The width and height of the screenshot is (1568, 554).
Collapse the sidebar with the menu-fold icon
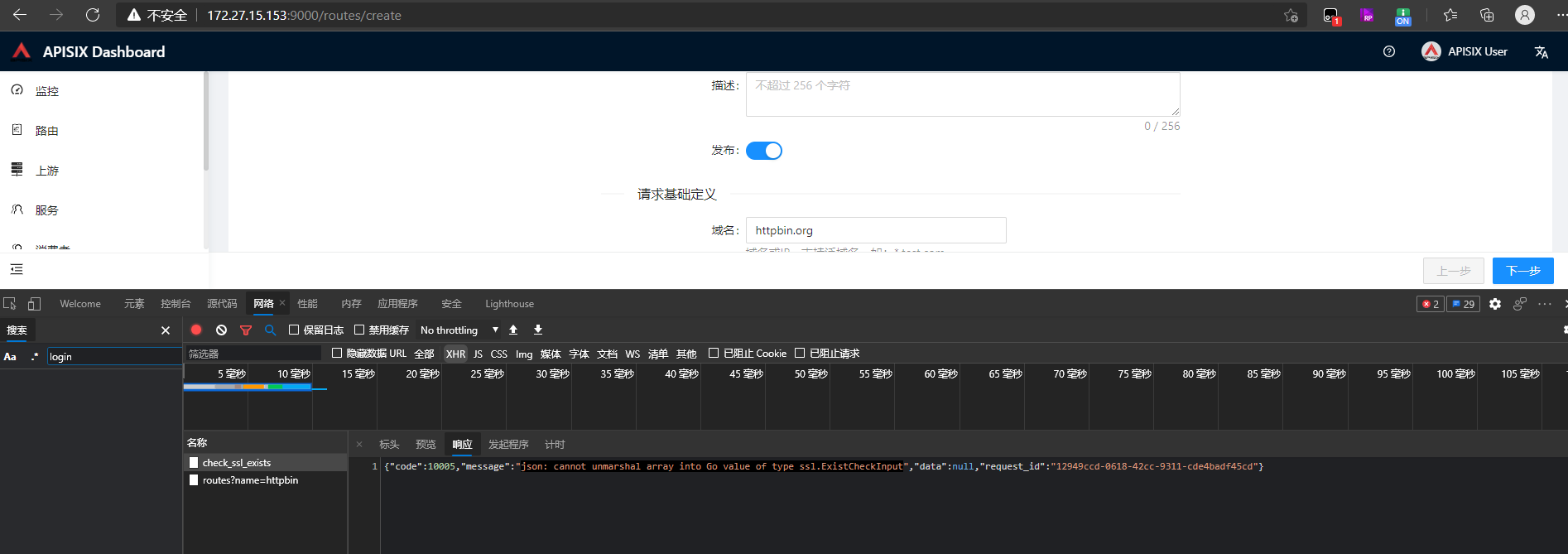(x=17, y=269)
